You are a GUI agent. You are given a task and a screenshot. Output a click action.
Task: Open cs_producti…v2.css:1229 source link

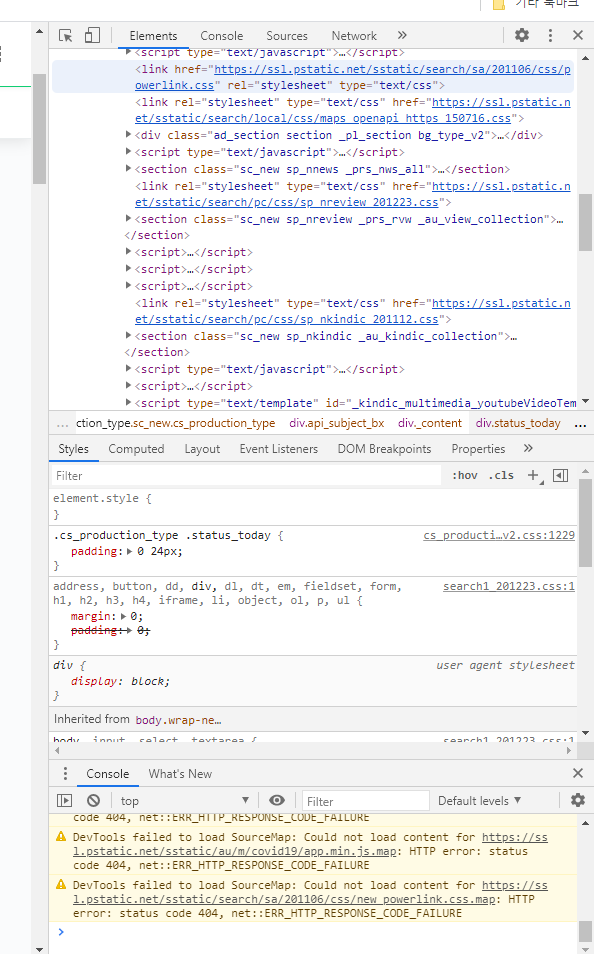pyautogui.click(x=499, y=535)
